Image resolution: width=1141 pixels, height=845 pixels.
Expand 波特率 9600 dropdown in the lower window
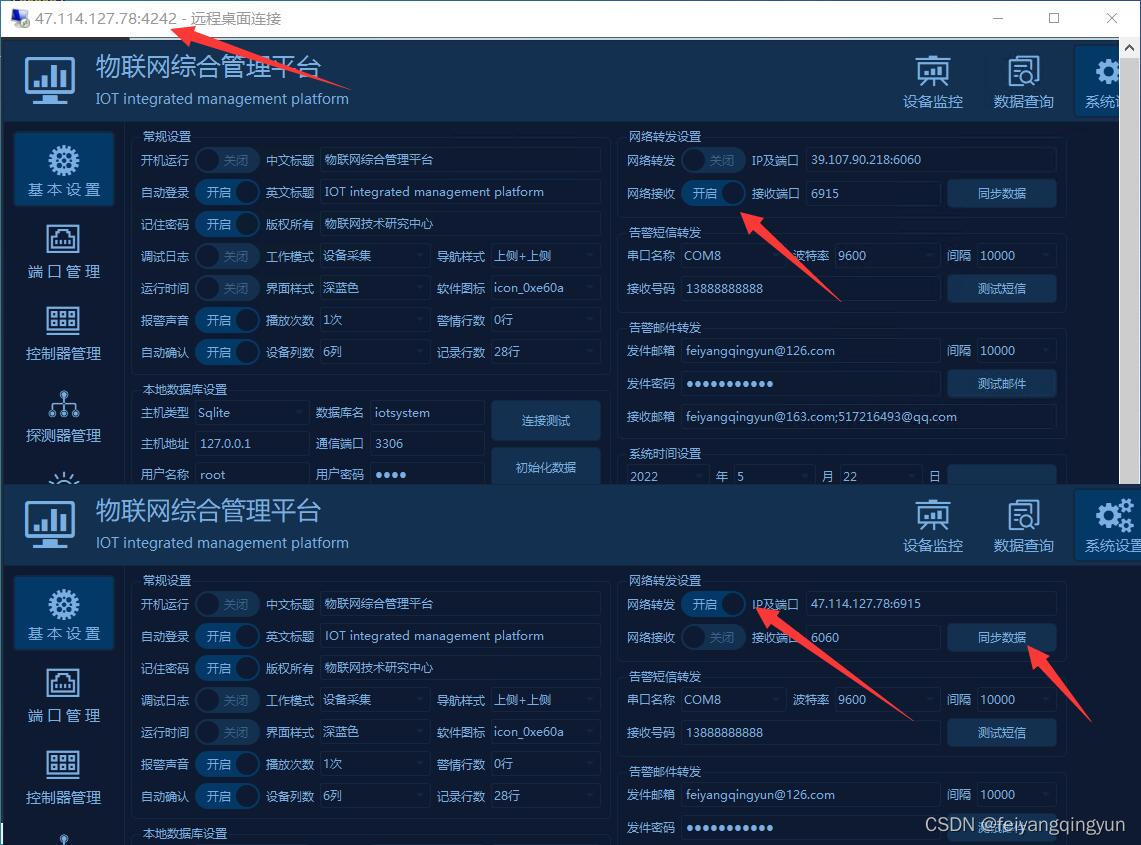click(x=886, y=700)
